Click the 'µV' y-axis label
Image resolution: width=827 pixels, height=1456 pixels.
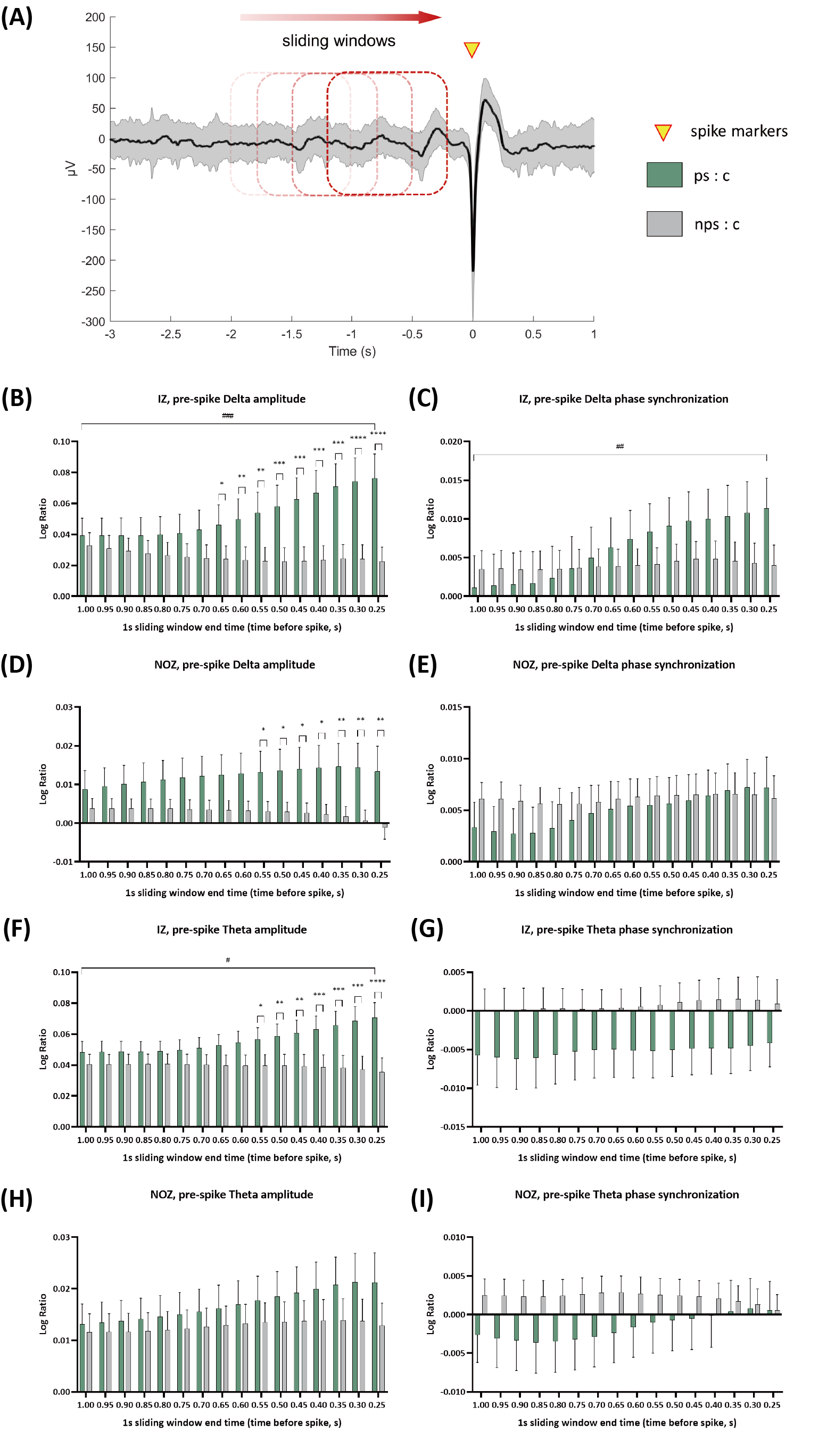pyautogui.click(x=70, y=168)
